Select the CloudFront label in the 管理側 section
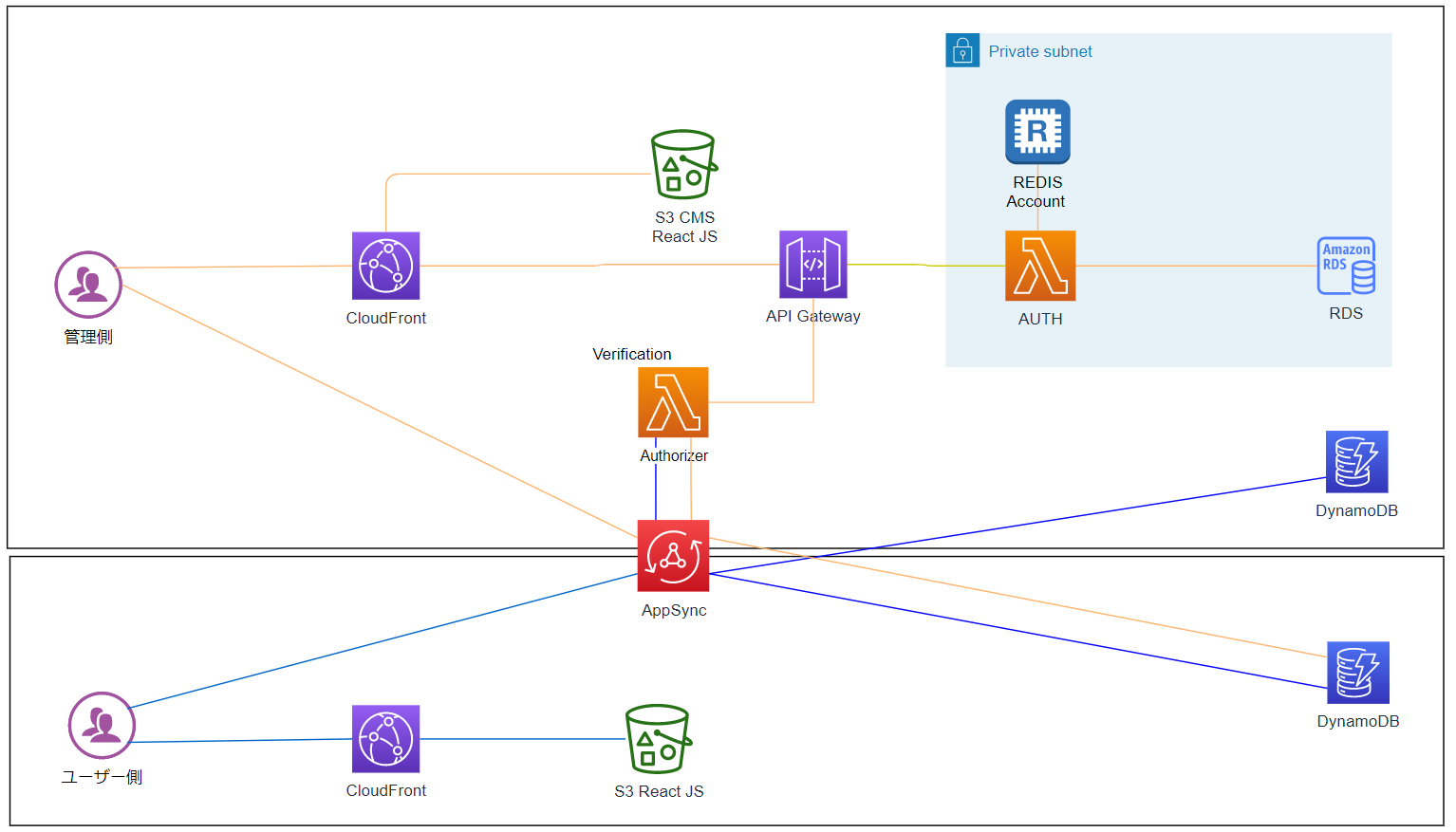Viewport: 1456px width, 832px height. (386, 318)
